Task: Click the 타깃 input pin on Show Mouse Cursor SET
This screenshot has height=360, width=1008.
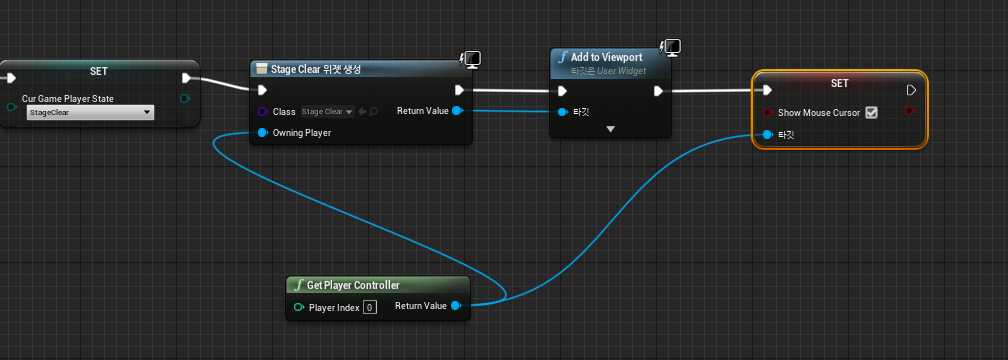Action: coord(767,134)
